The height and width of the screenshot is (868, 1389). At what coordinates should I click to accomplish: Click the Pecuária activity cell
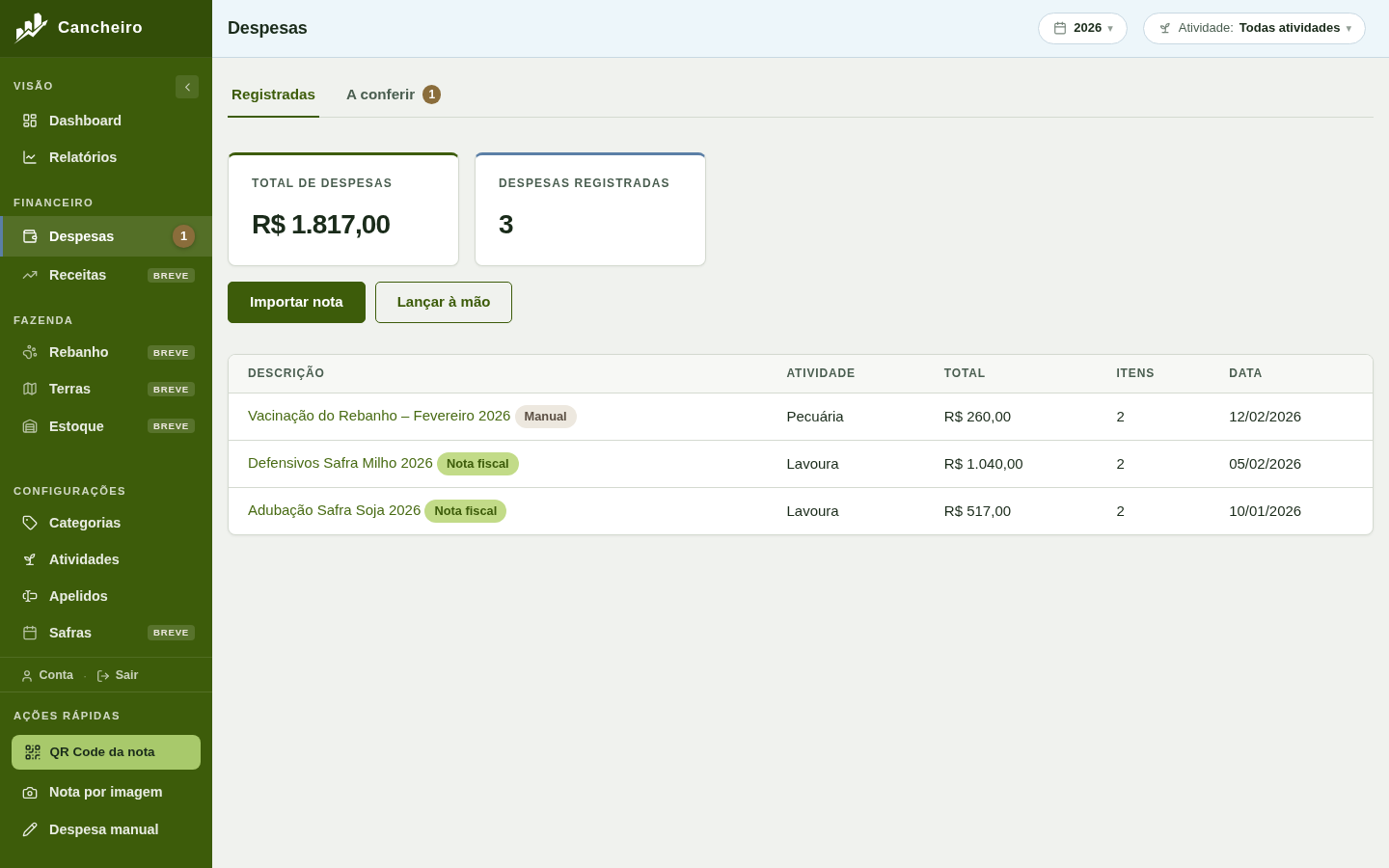(815, 417)
